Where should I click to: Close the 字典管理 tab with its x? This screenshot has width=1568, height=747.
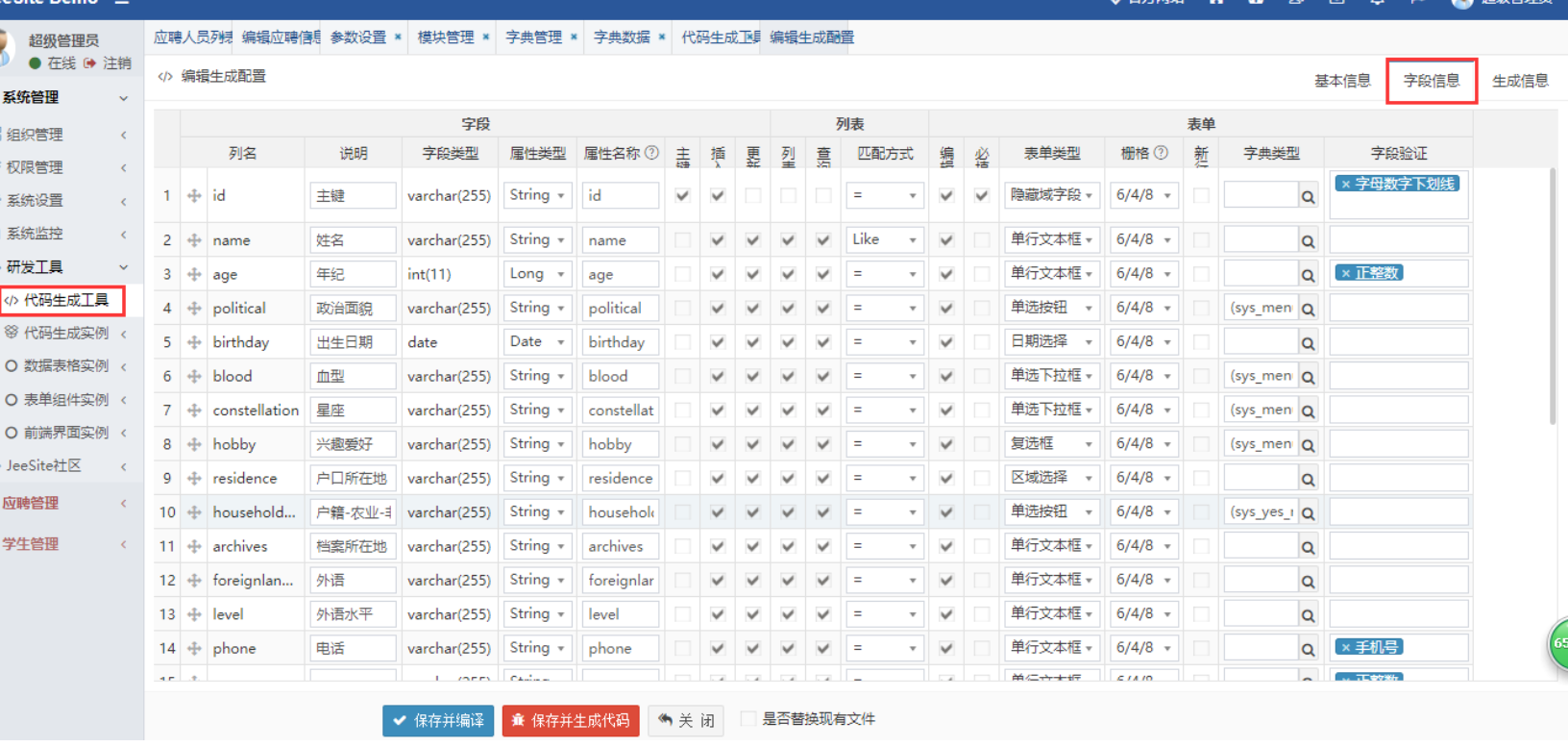(x=574, y=37)
